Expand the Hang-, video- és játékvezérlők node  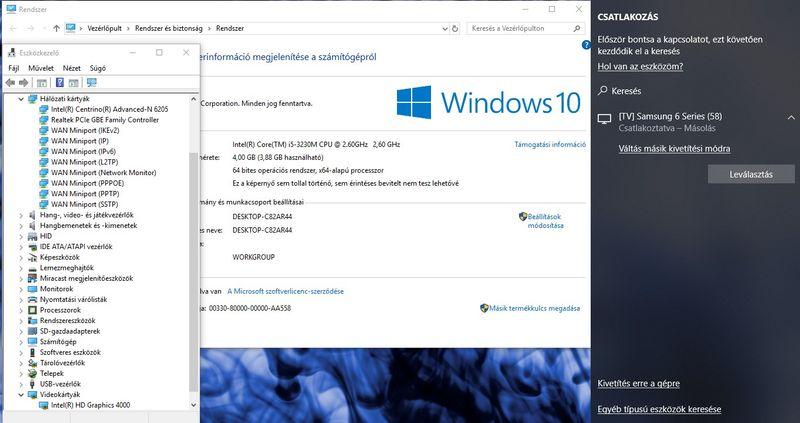tap(21, 215)
